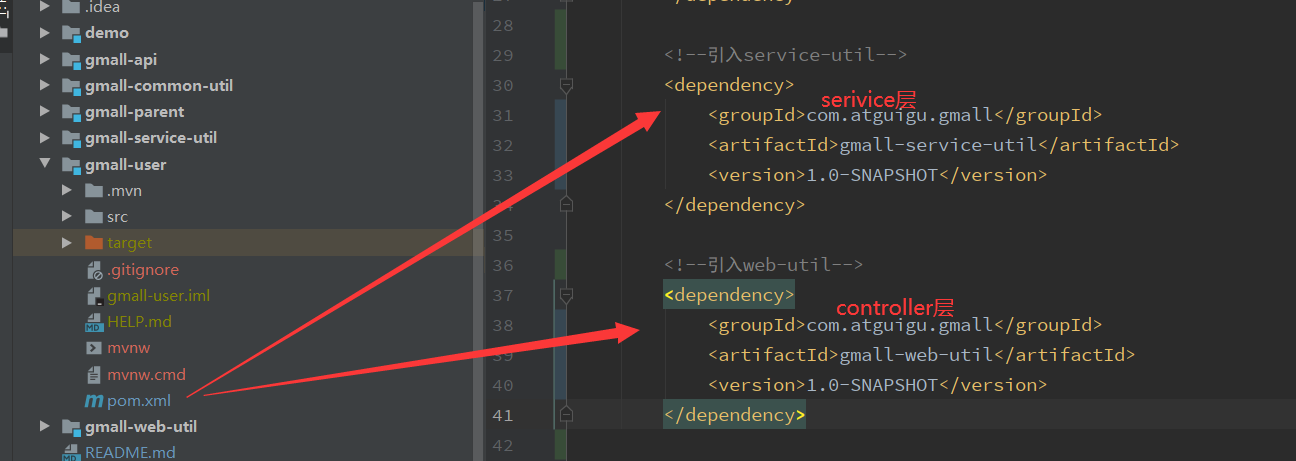The width and height of the screenshot is (1296, 461).
Task: Open gmall-user.iml file
Action: pos(158,295)
